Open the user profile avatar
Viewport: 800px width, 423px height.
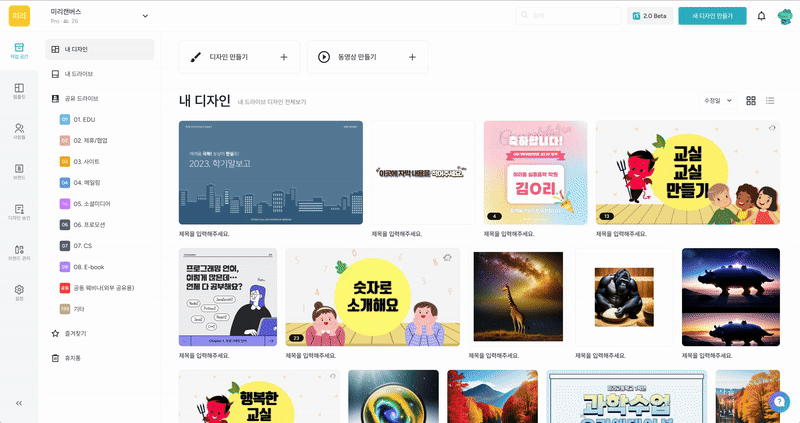click(x=783, y=16)
